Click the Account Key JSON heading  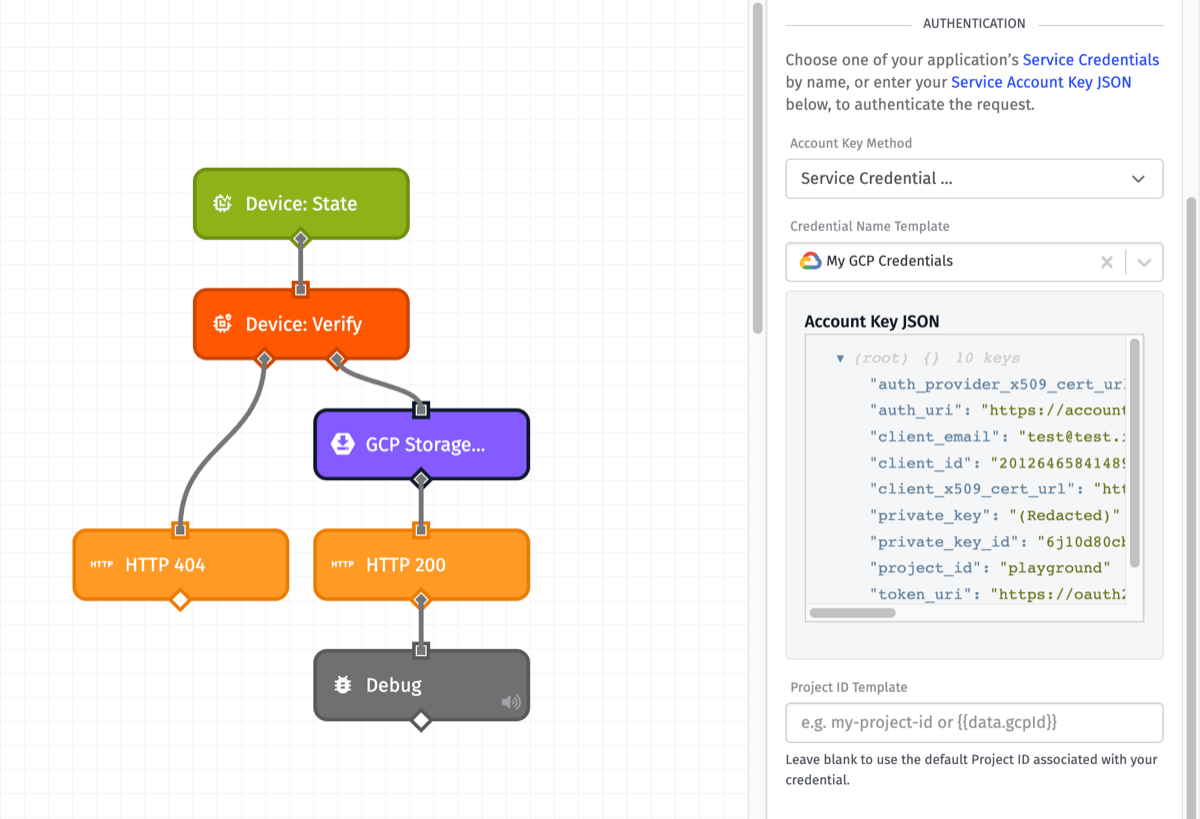tap(871, 321)
